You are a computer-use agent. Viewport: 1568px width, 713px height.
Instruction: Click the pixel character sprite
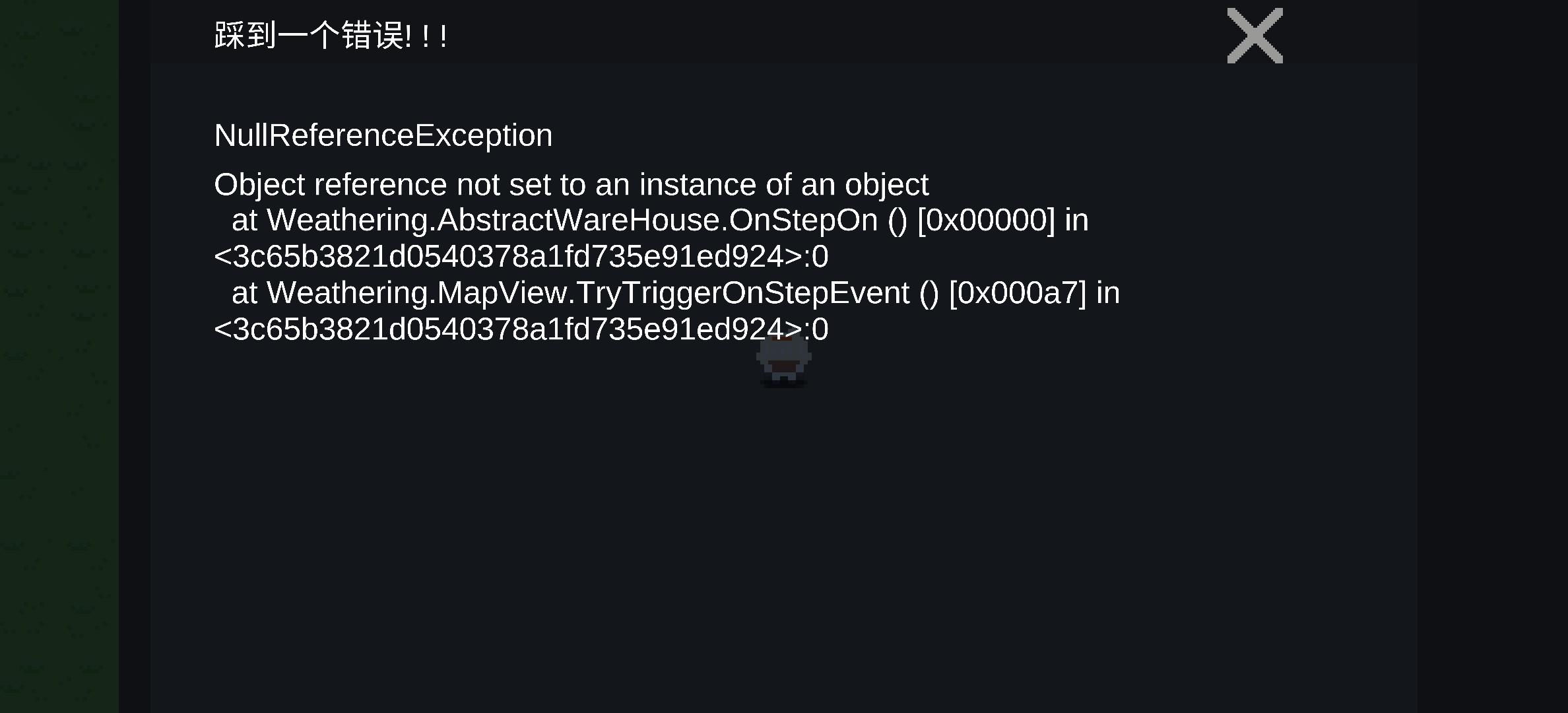click(784, 361)
